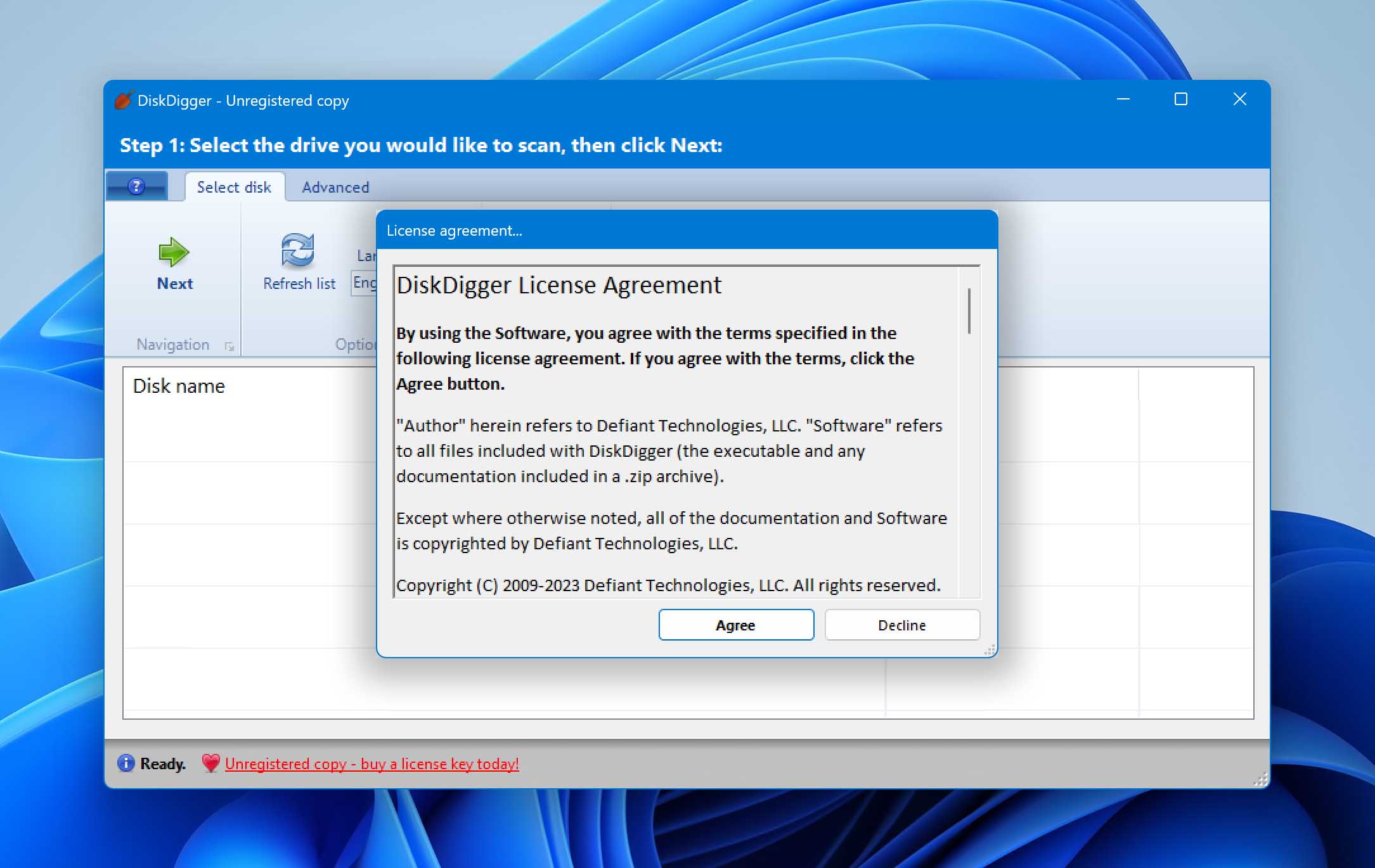1375x868 pixels.
Task: Click the Refresh list icon
Action: [298, 250]
